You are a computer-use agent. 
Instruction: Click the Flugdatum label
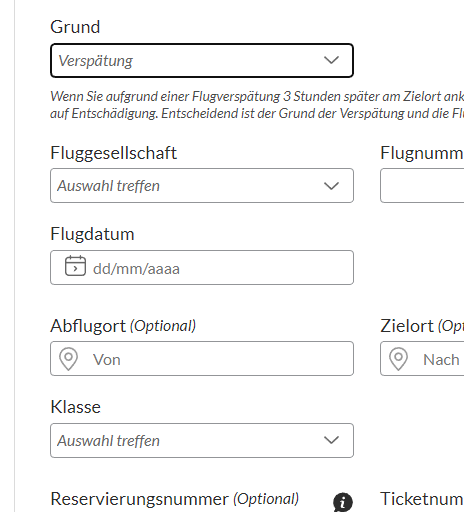pyautogui.click(x=92, y=234)
